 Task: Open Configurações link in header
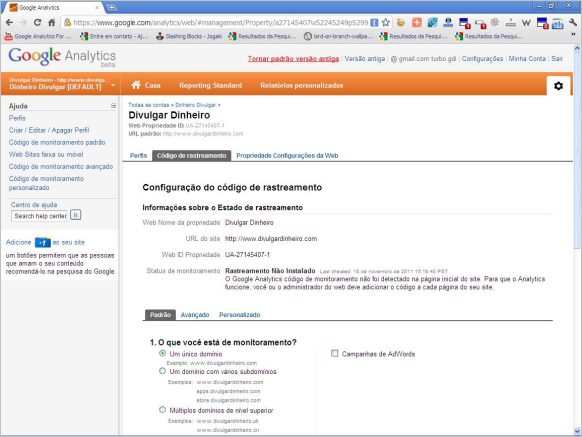(482, 59)
